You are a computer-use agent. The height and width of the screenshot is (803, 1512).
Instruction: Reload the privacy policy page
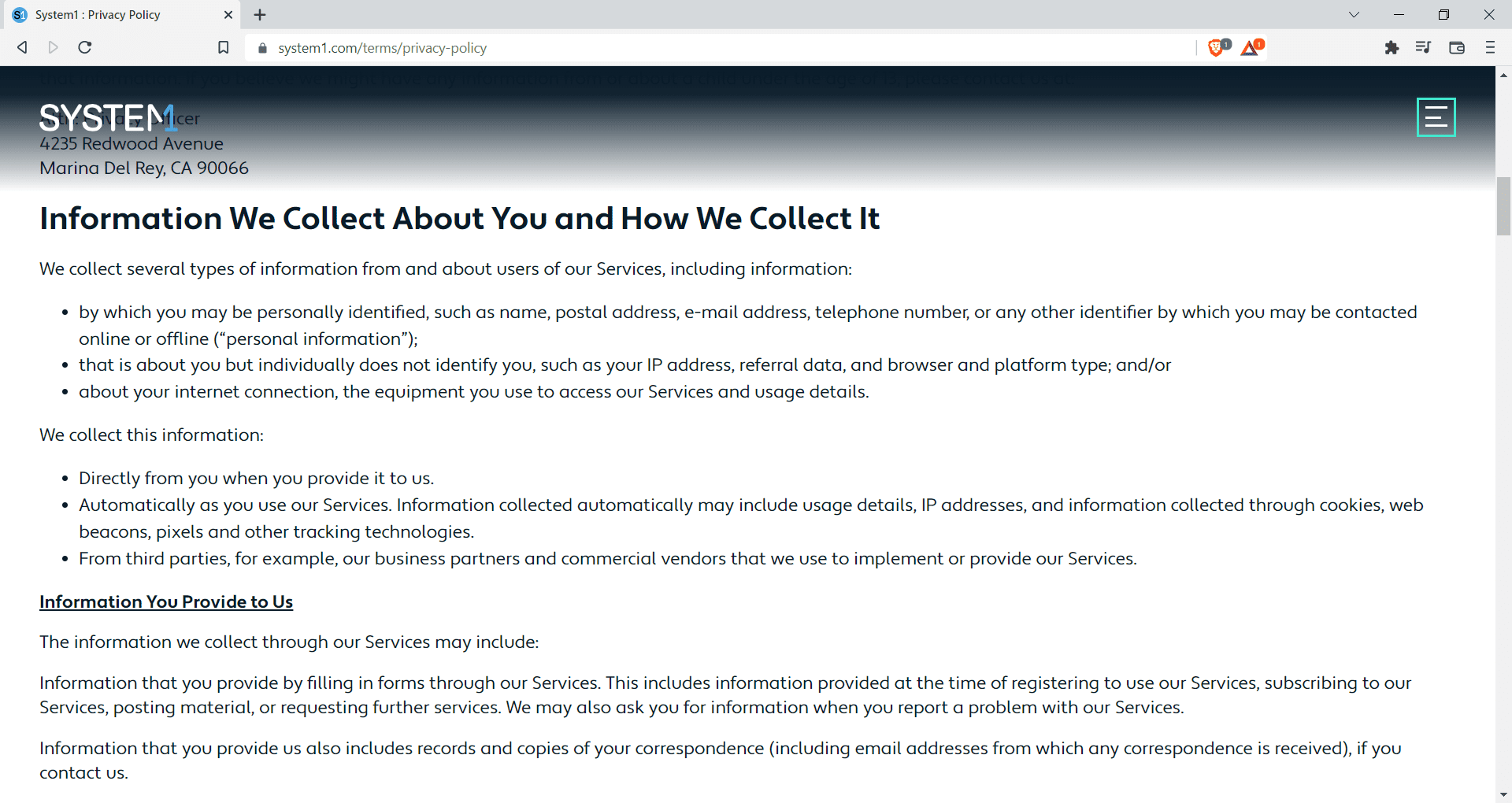(x=84, y=47)
